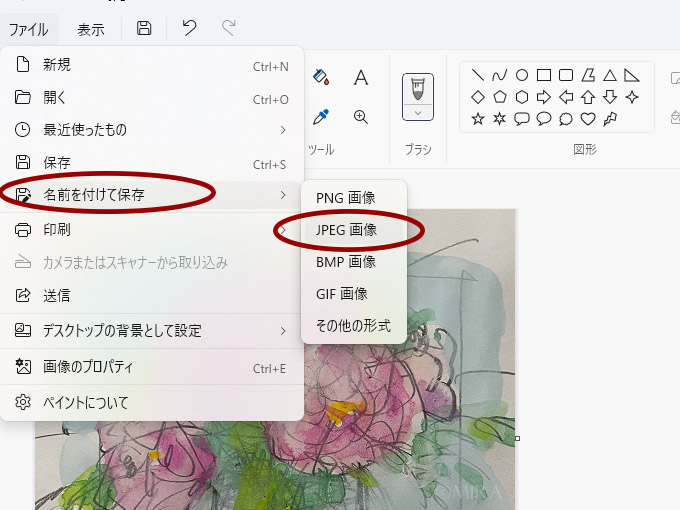Select the Magnifier zoom tool
Viewport: 680px width, 510px height.
click(361, 117)
